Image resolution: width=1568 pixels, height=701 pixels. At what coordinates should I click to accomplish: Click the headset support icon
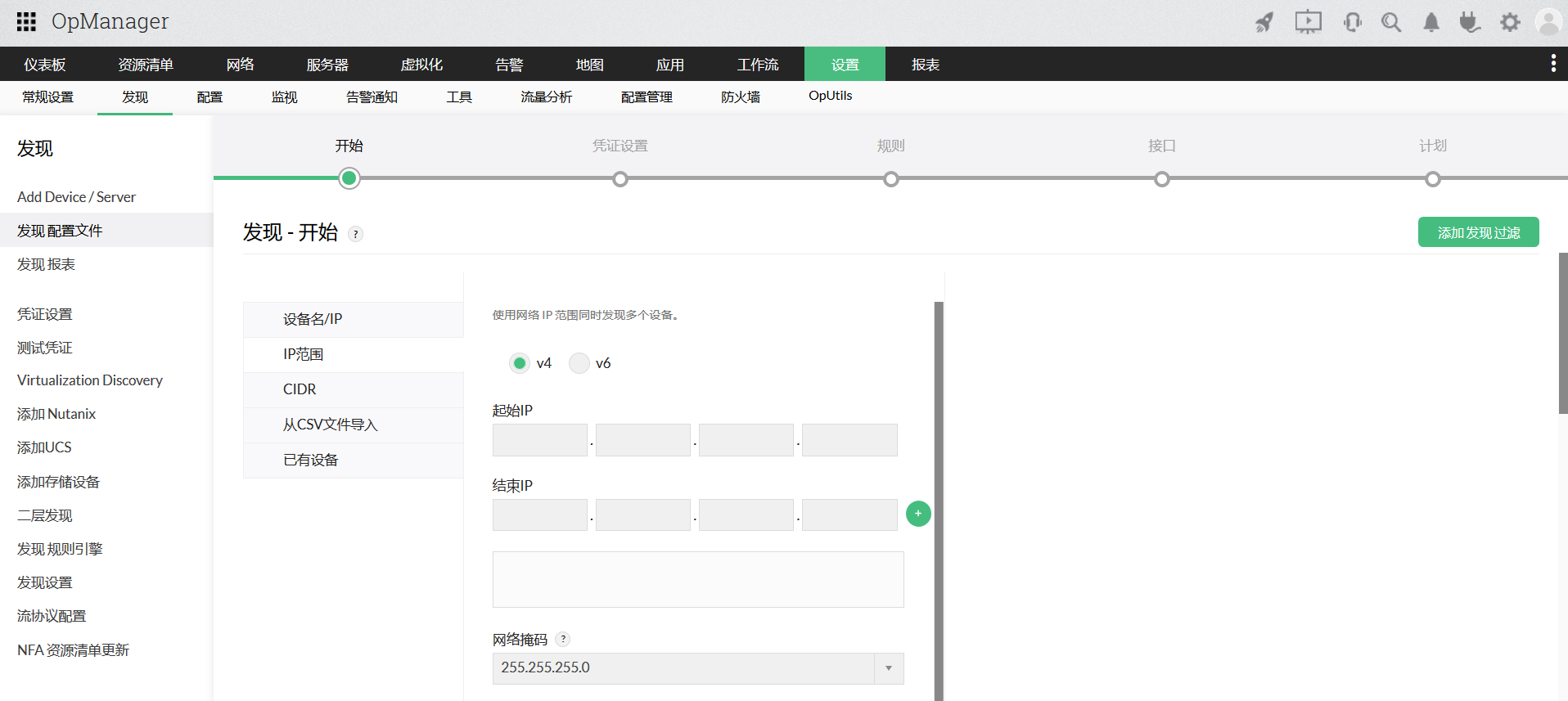pos(1352,22)
